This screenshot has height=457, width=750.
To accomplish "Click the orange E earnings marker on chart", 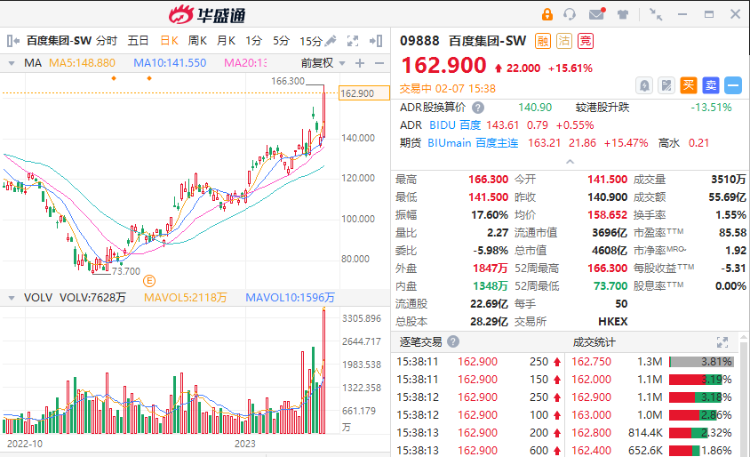I will [x=149, y=281].
